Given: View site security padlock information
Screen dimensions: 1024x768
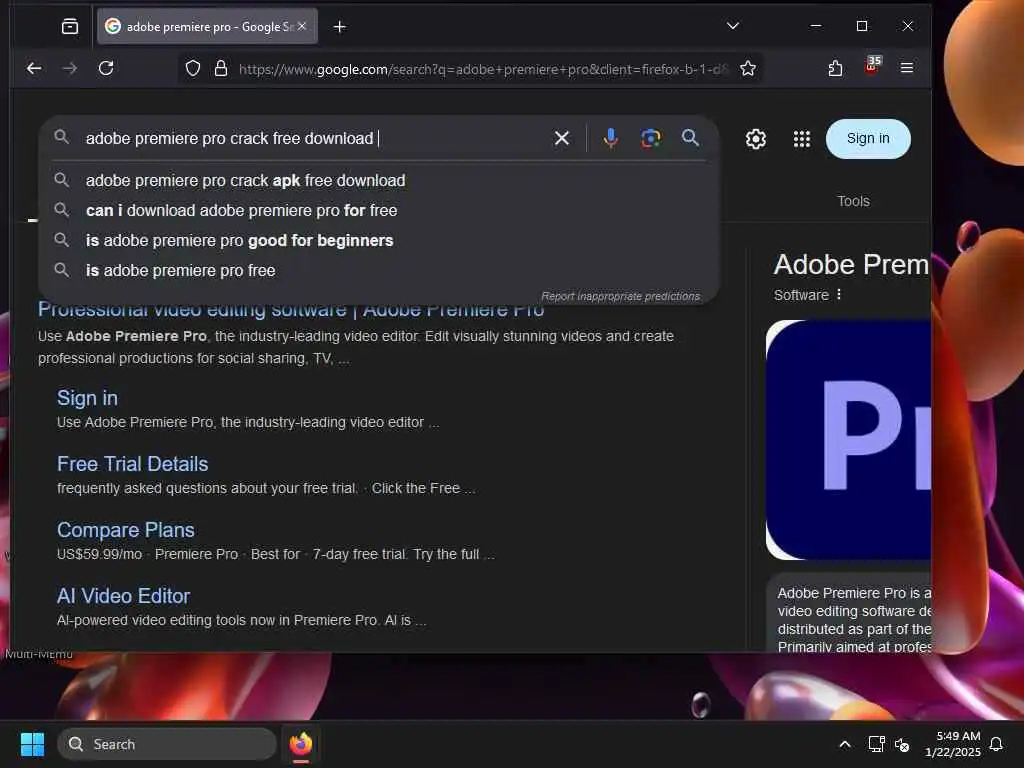Looking at the screenshot, I should 221,69.
